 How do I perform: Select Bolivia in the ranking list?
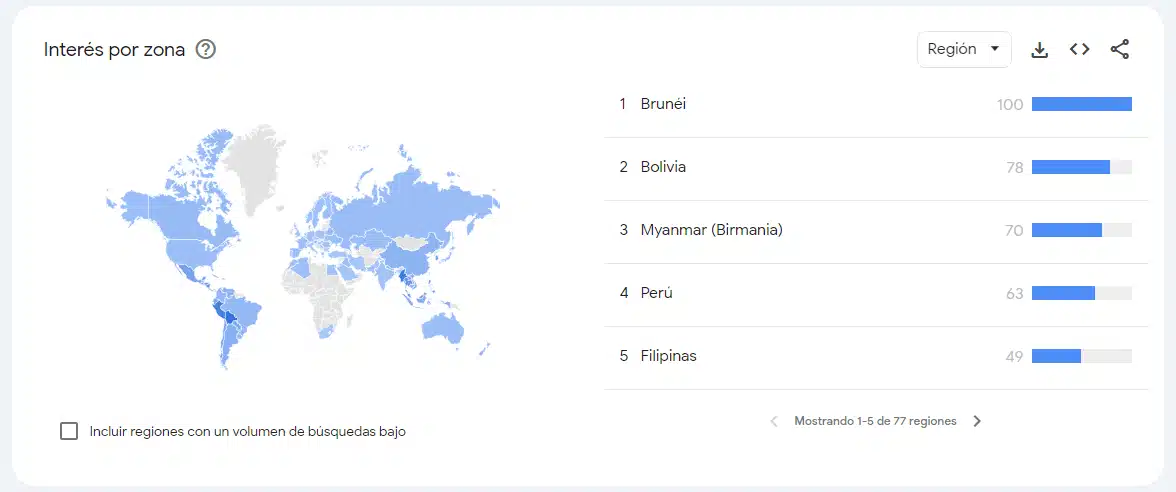[x=663, y=167]
